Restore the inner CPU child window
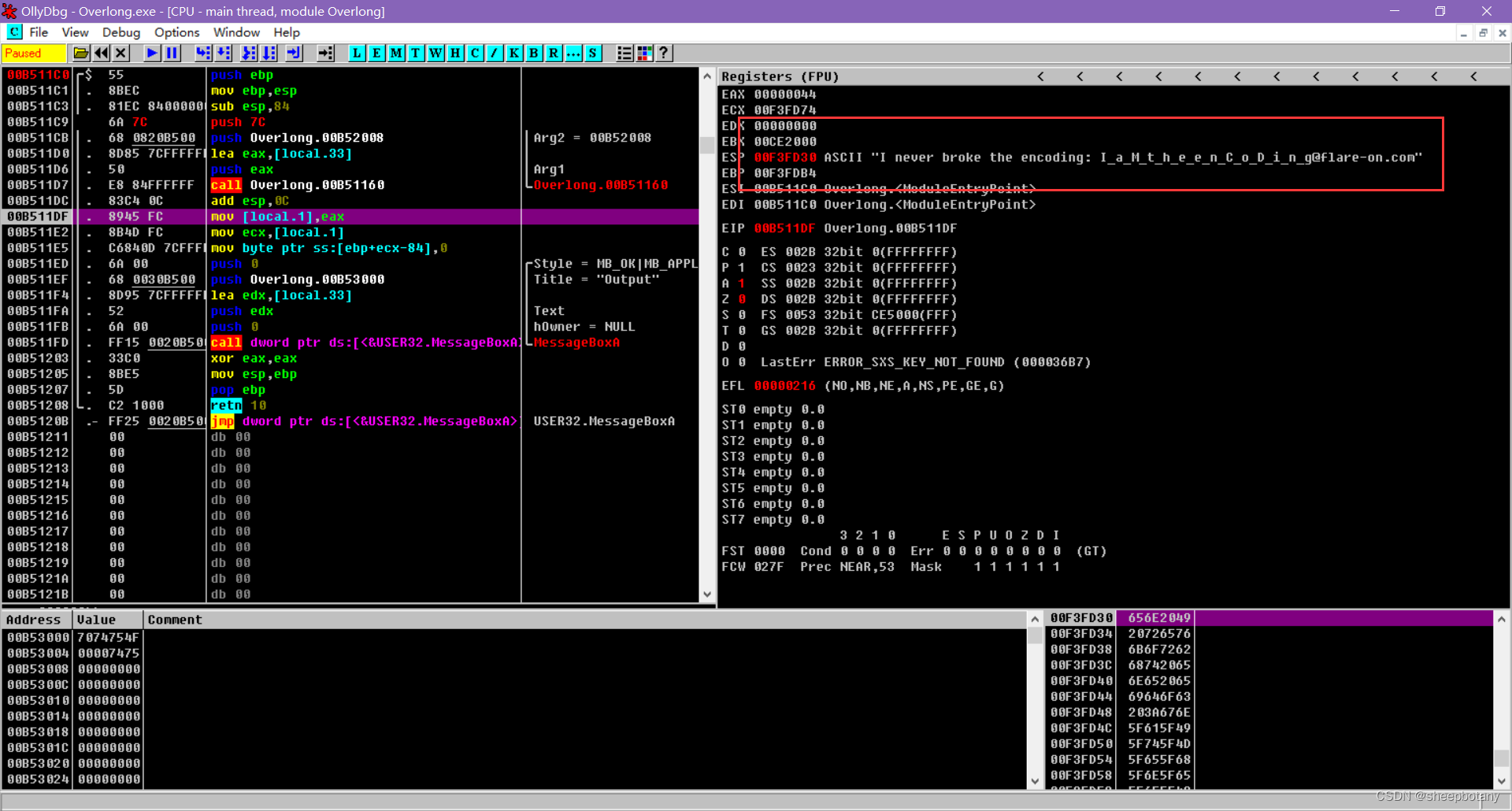Viewport: 1512px width, 811px height. [1483, 33]
